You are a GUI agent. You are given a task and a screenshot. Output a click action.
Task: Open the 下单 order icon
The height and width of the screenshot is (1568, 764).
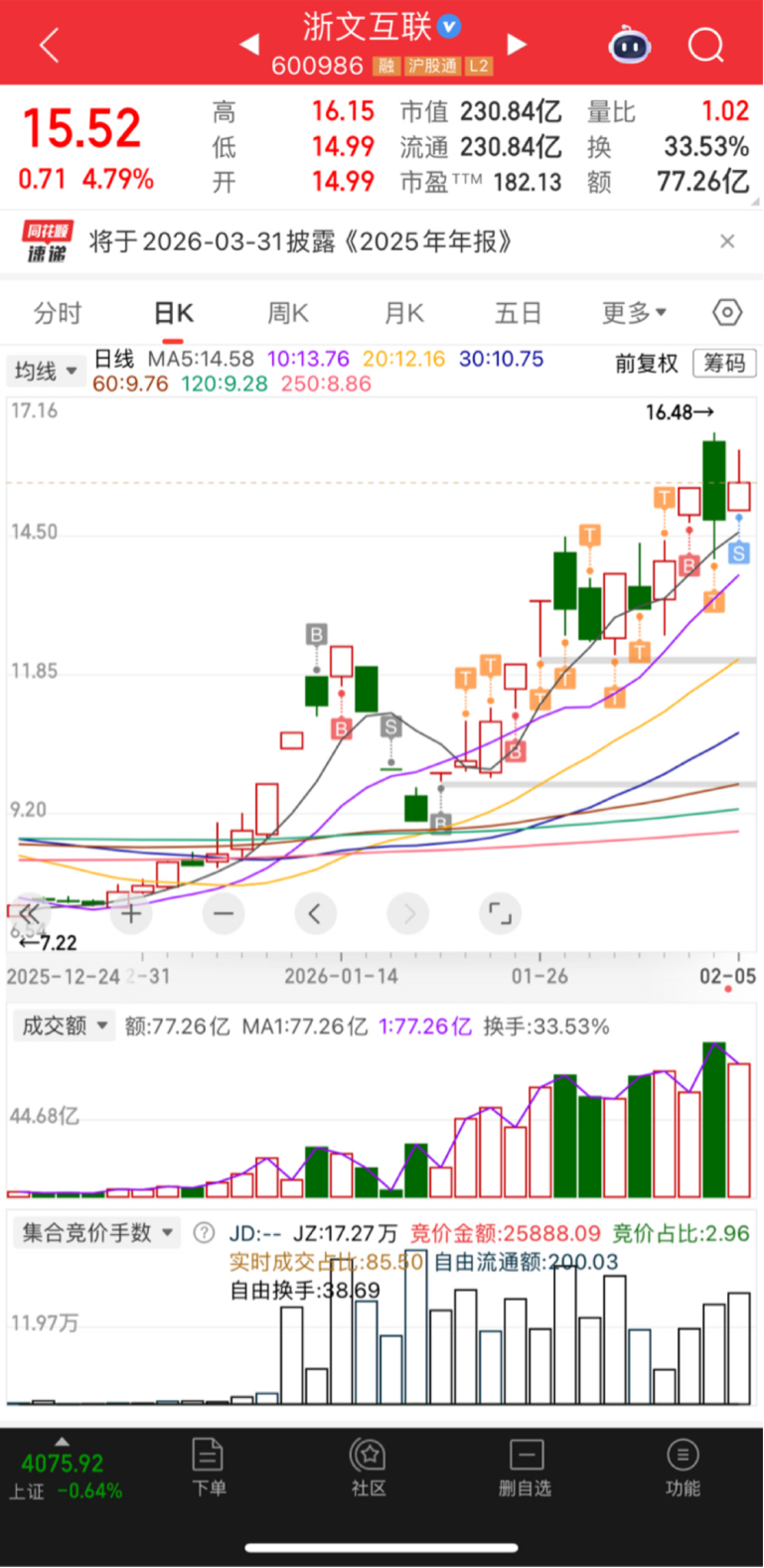tap(209, 1467)
